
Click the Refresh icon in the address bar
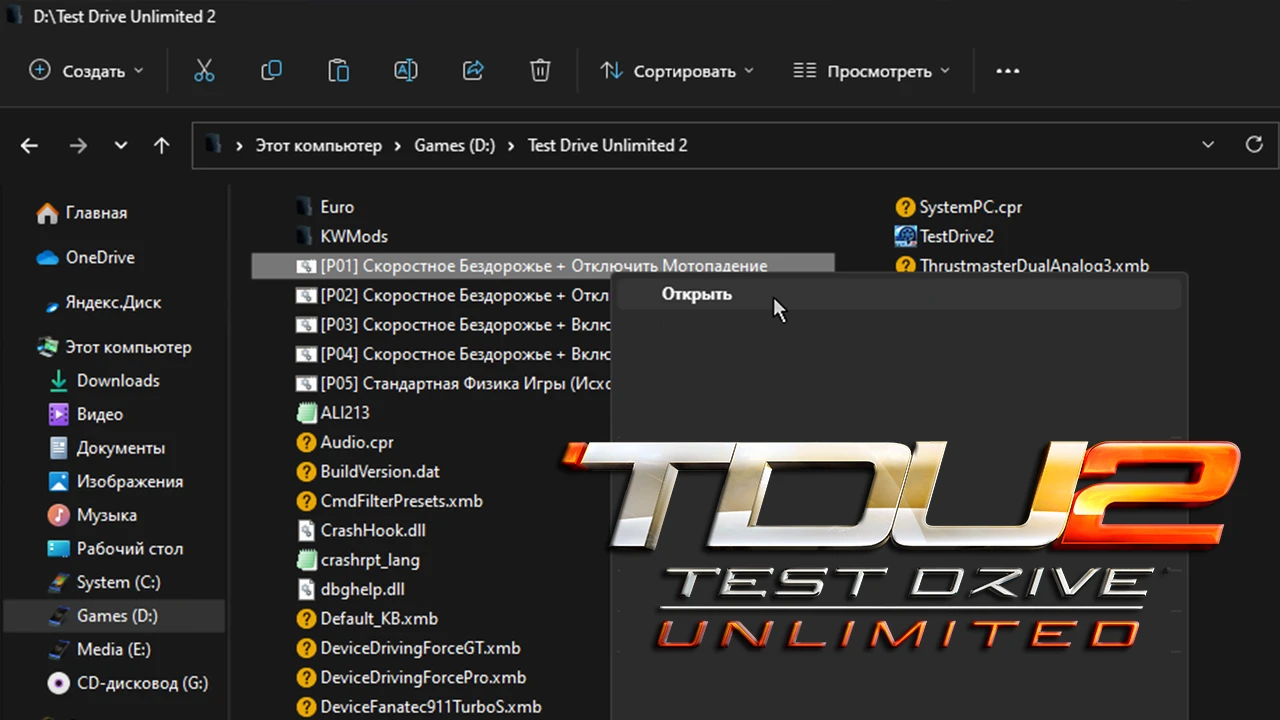[x=1254, y=144]
